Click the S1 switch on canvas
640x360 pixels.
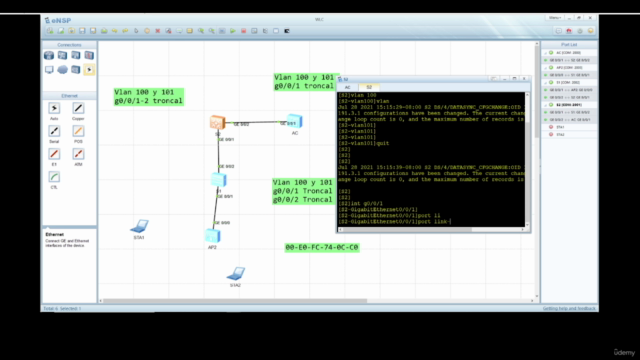(x=219, y=180)
